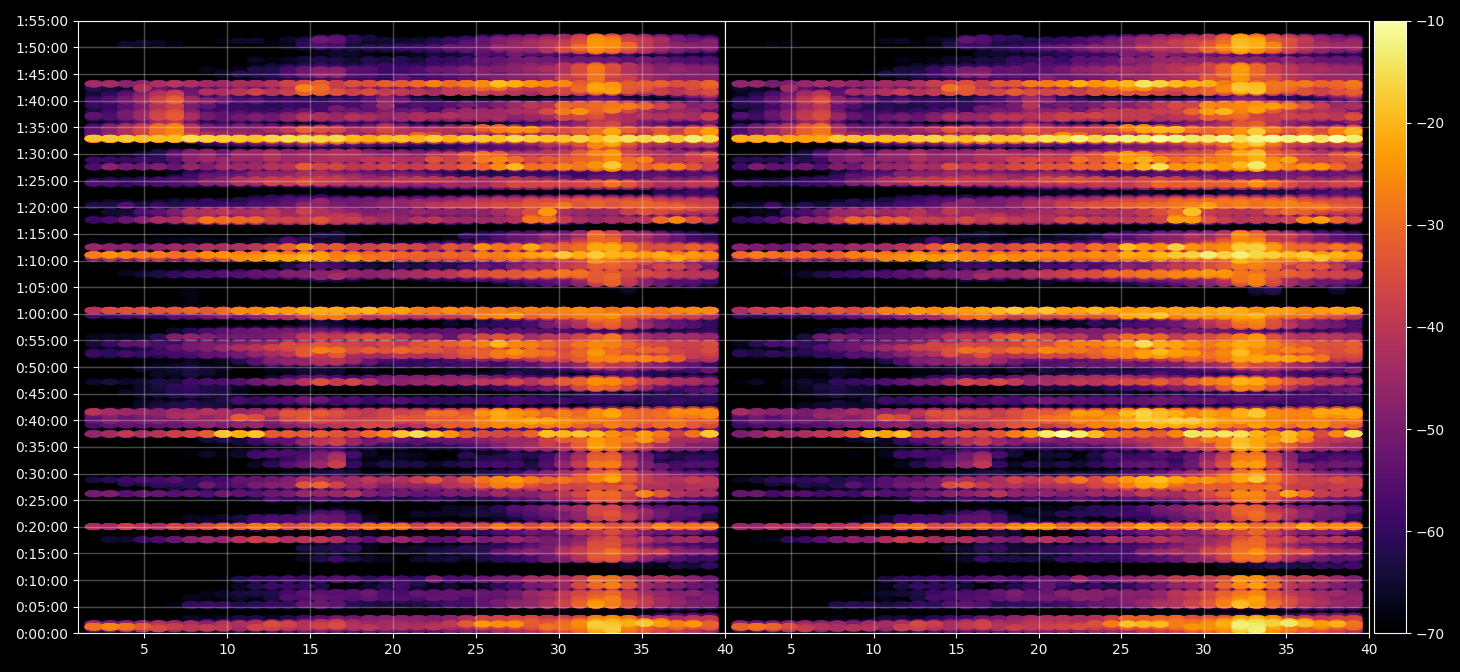Click the left plot's x-axis label 5
This screenshot has height=672, width=1460.
(144, 649)
